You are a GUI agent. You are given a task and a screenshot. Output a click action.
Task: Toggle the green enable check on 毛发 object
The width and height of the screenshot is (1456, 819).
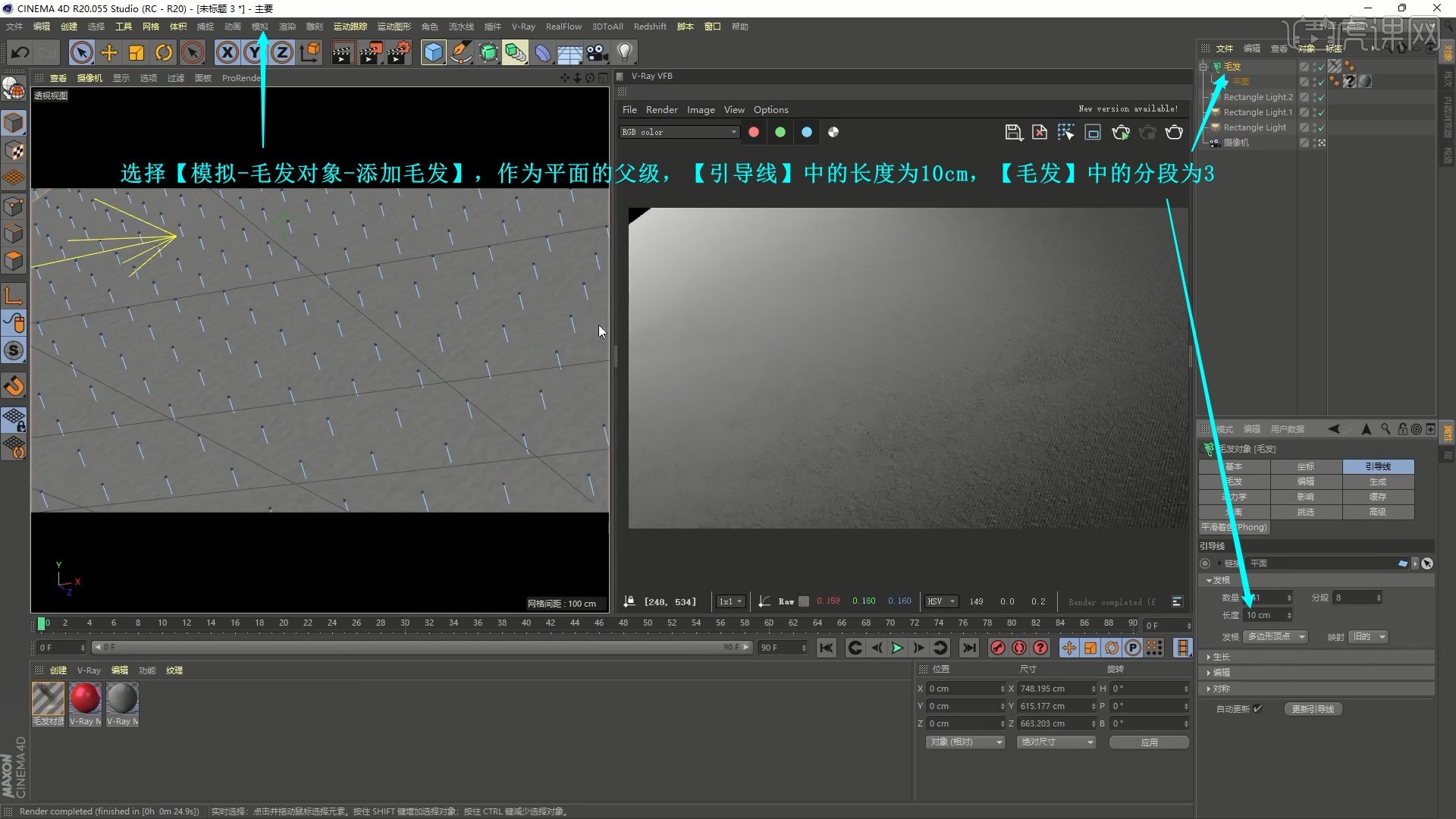1321,66
